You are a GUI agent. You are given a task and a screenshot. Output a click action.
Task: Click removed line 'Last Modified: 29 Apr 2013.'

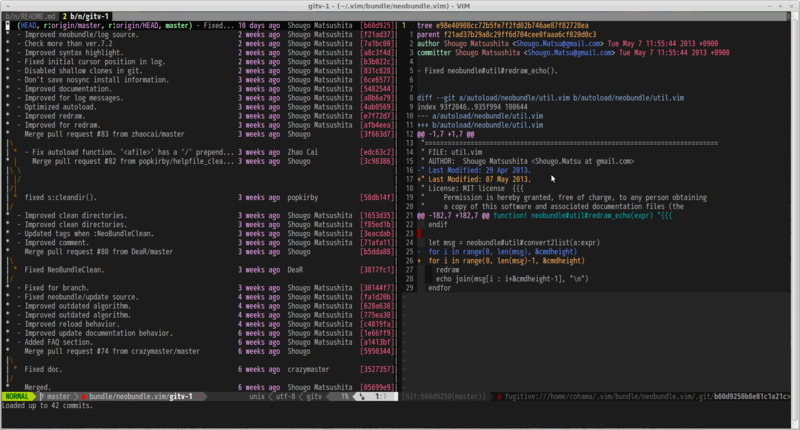[474, 170]
